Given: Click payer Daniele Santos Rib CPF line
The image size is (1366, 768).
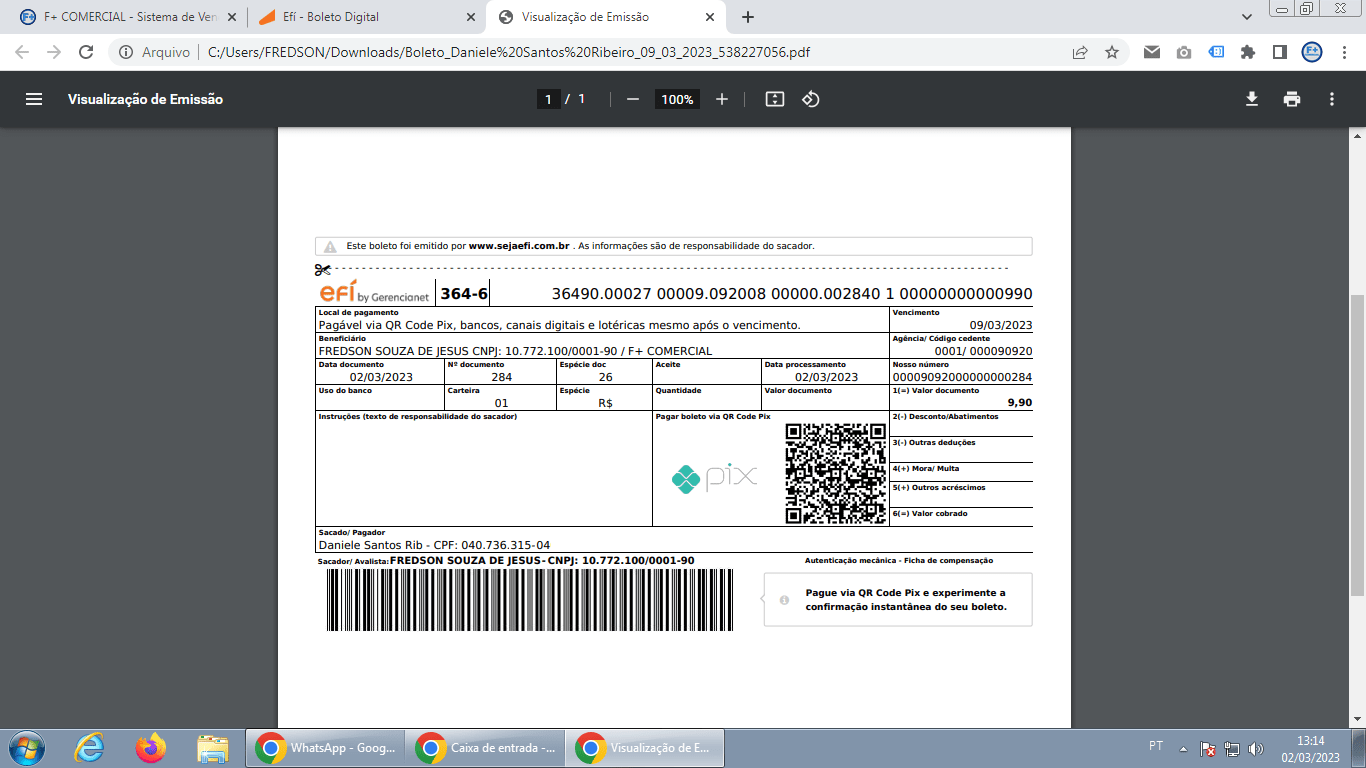Looking at the screenshot, I should tap(434, 545).
